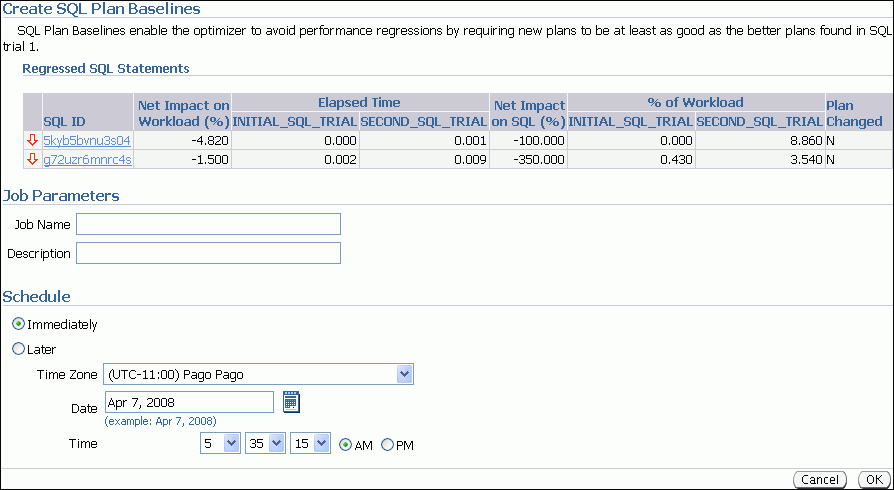This screenshot has width=894, height=490.
Task: Click the % of Workload group header
Action: (696, 103)
